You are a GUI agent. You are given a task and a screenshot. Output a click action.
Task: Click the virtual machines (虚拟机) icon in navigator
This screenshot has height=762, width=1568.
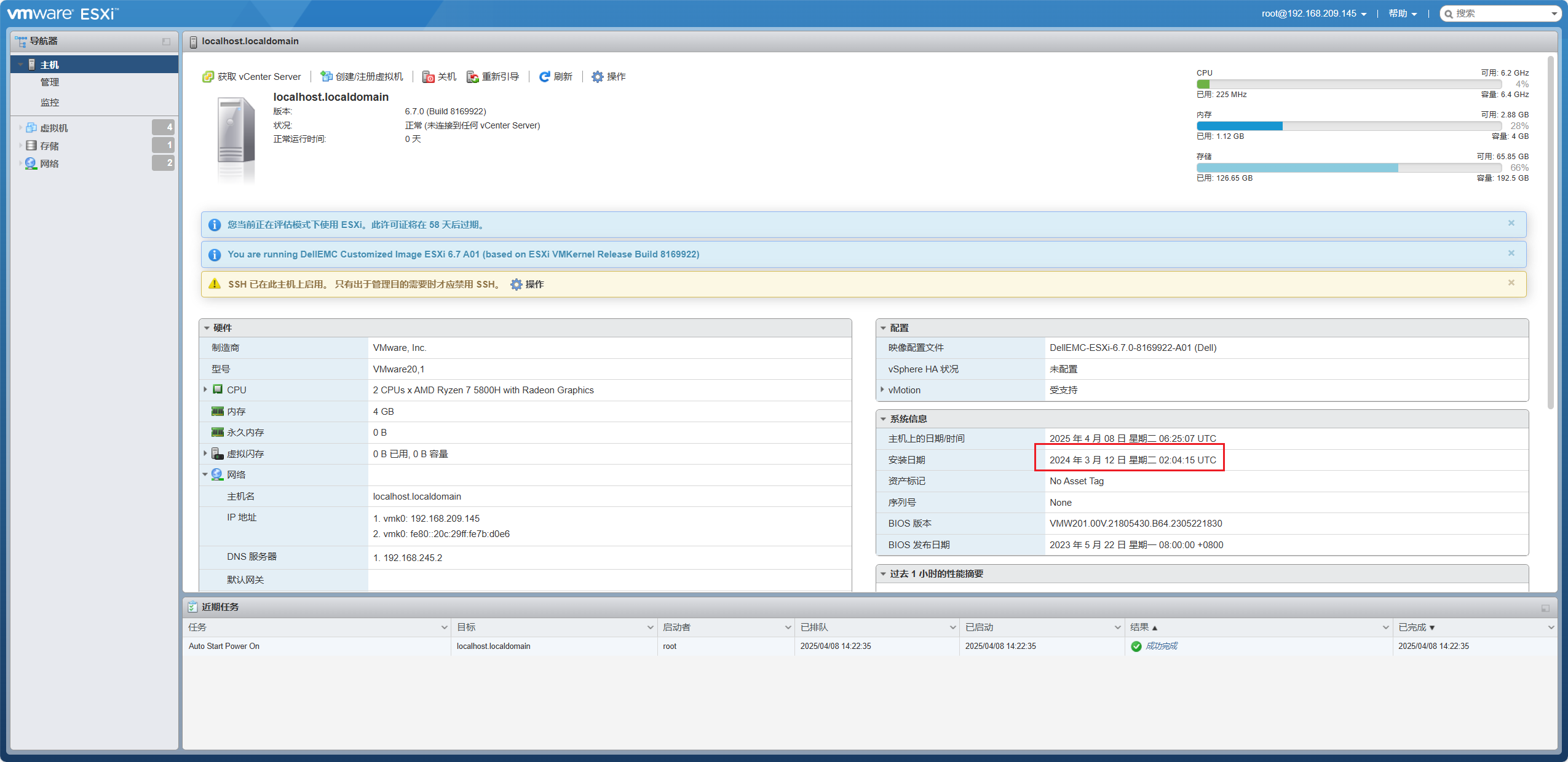tap(31, 128)
